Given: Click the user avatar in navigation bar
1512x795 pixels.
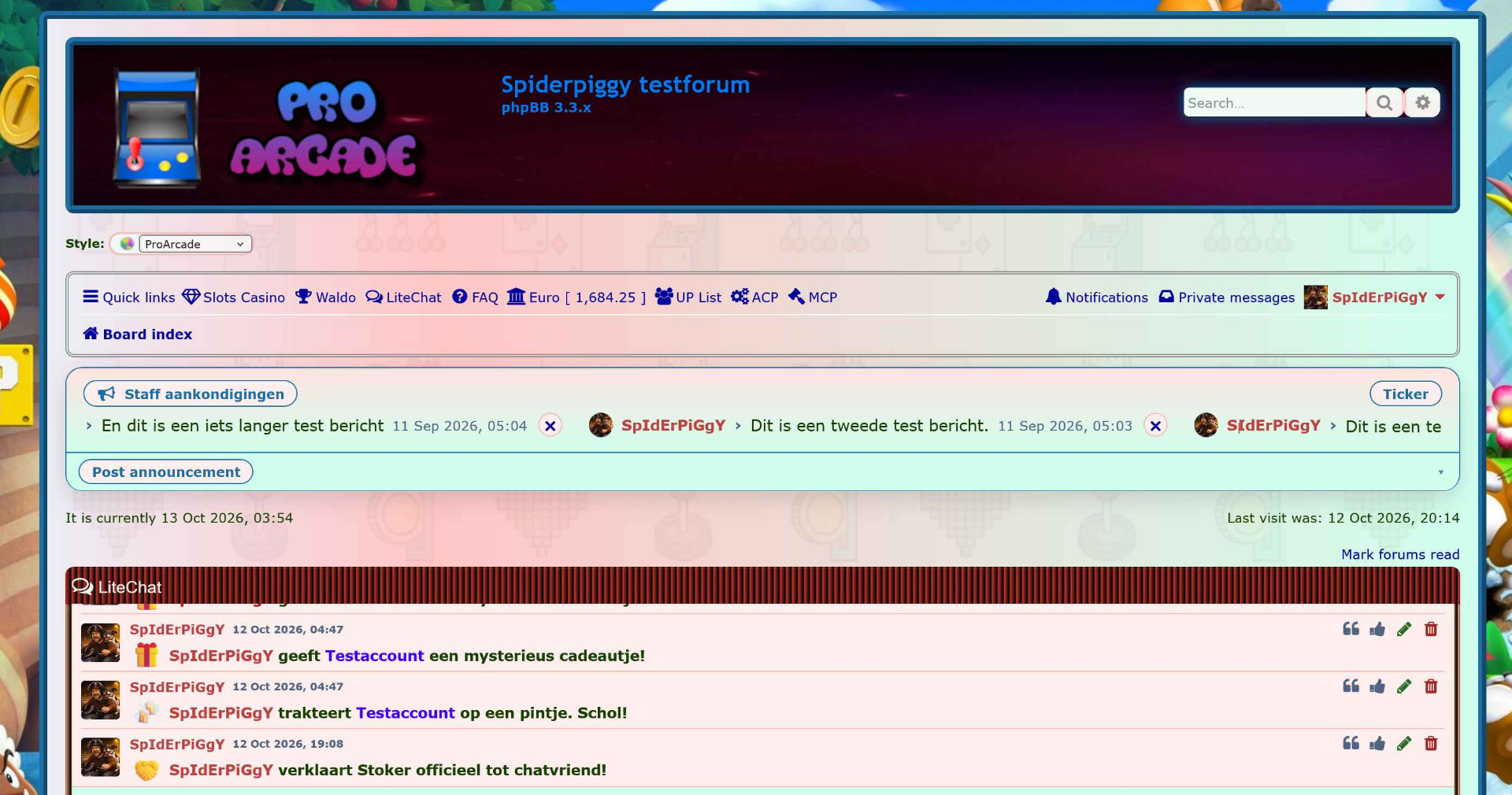Looking at the screenshot, I should coord(1316,298).
